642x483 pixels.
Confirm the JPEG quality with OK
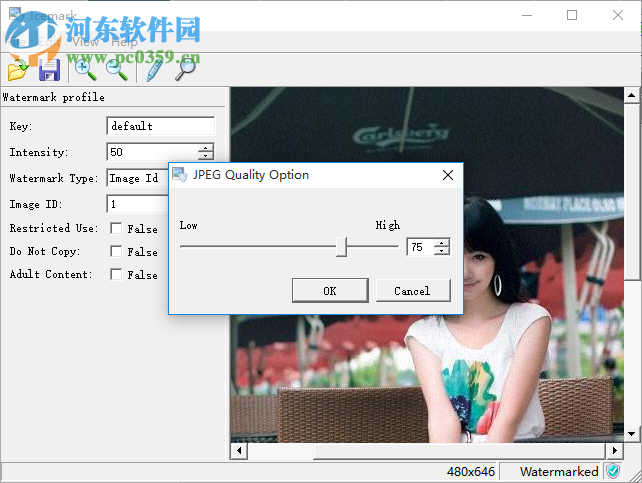tap(330, 291)
